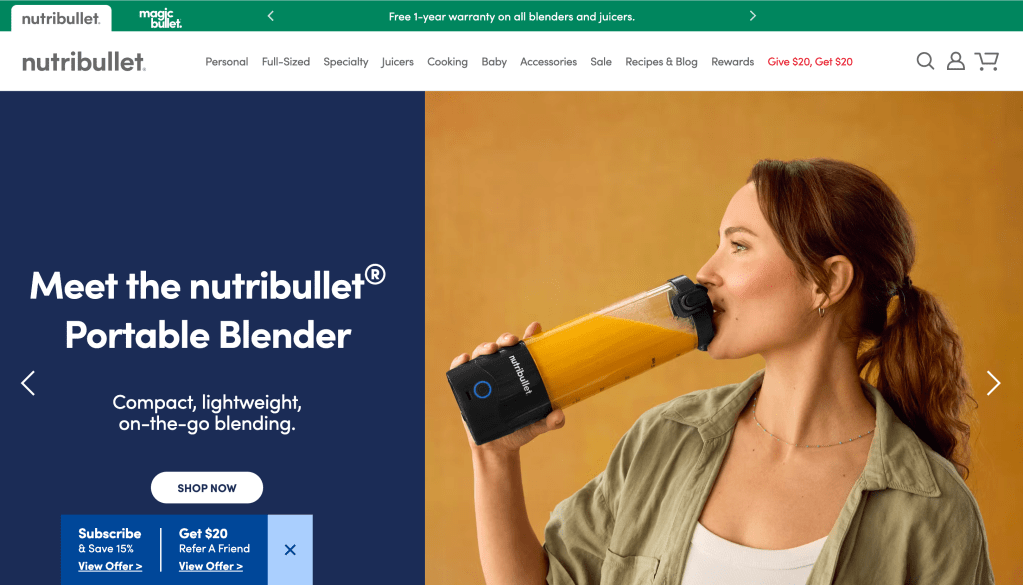This screenshot has width=1023, height=585.
Task: Click View Offer under Subscribe & Save
Action: [110, 566]
